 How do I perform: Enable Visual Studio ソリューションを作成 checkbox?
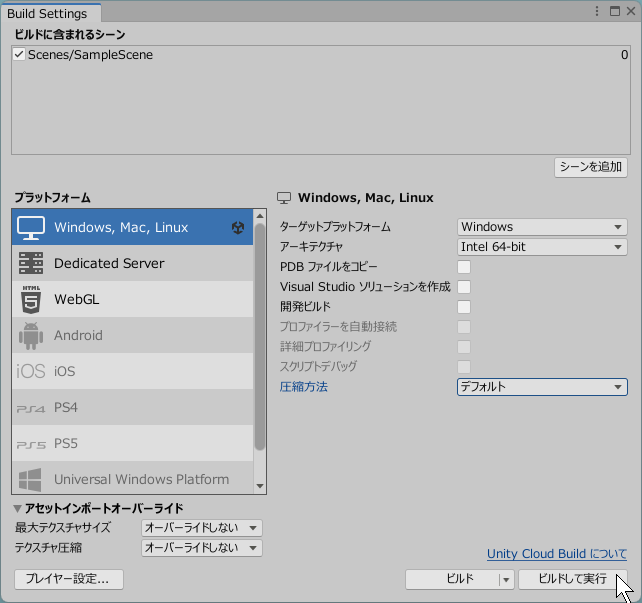coord(464,287)
